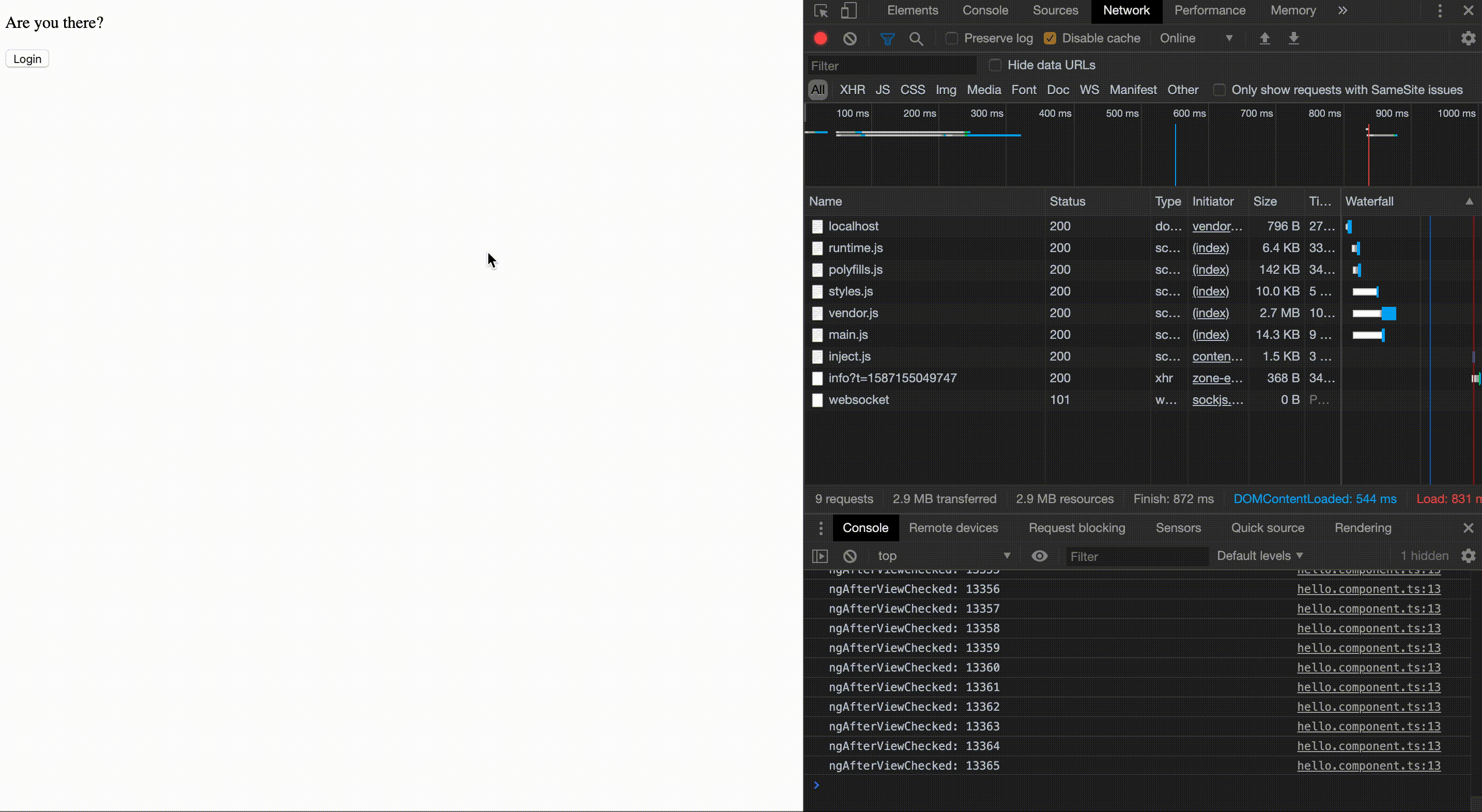Enable the Disable cache checkbox
Viewport: 1482px width, 812px height.
(x=1050, y=38)
